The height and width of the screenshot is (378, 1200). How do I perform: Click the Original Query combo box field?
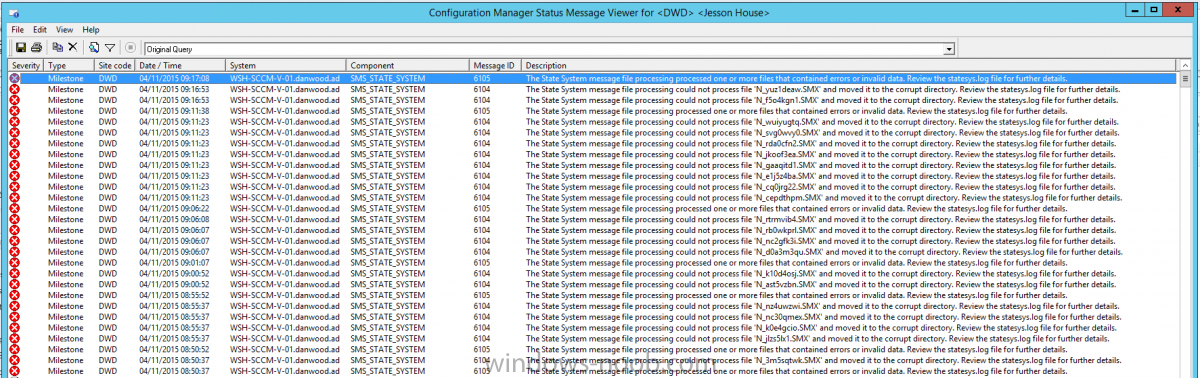[549, 48]
